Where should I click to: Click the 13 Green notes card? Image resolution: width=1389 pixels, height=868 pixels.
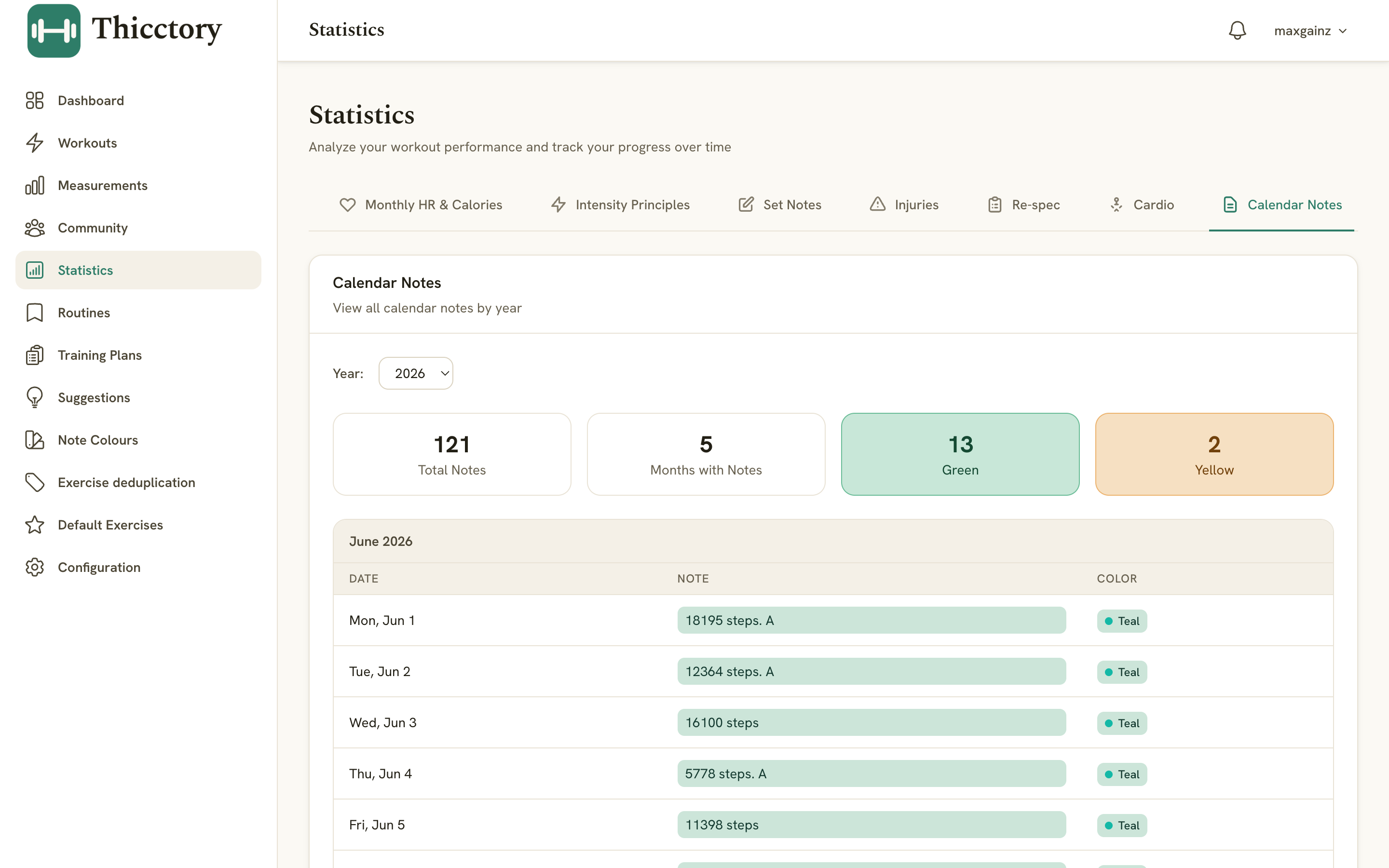point(960,454)
